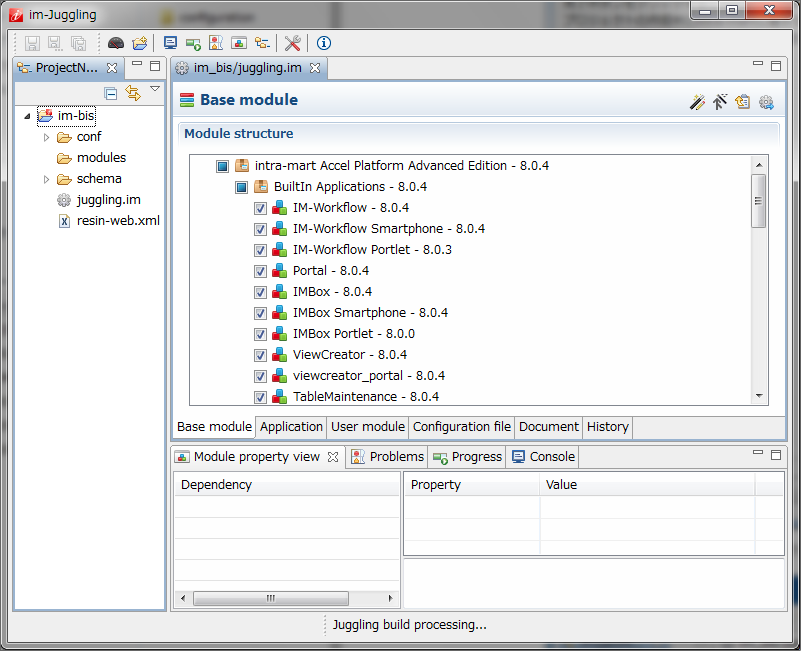
Task: Uncheck the IM-Workflow - 8.0.4 module
Action: point(260,208)
